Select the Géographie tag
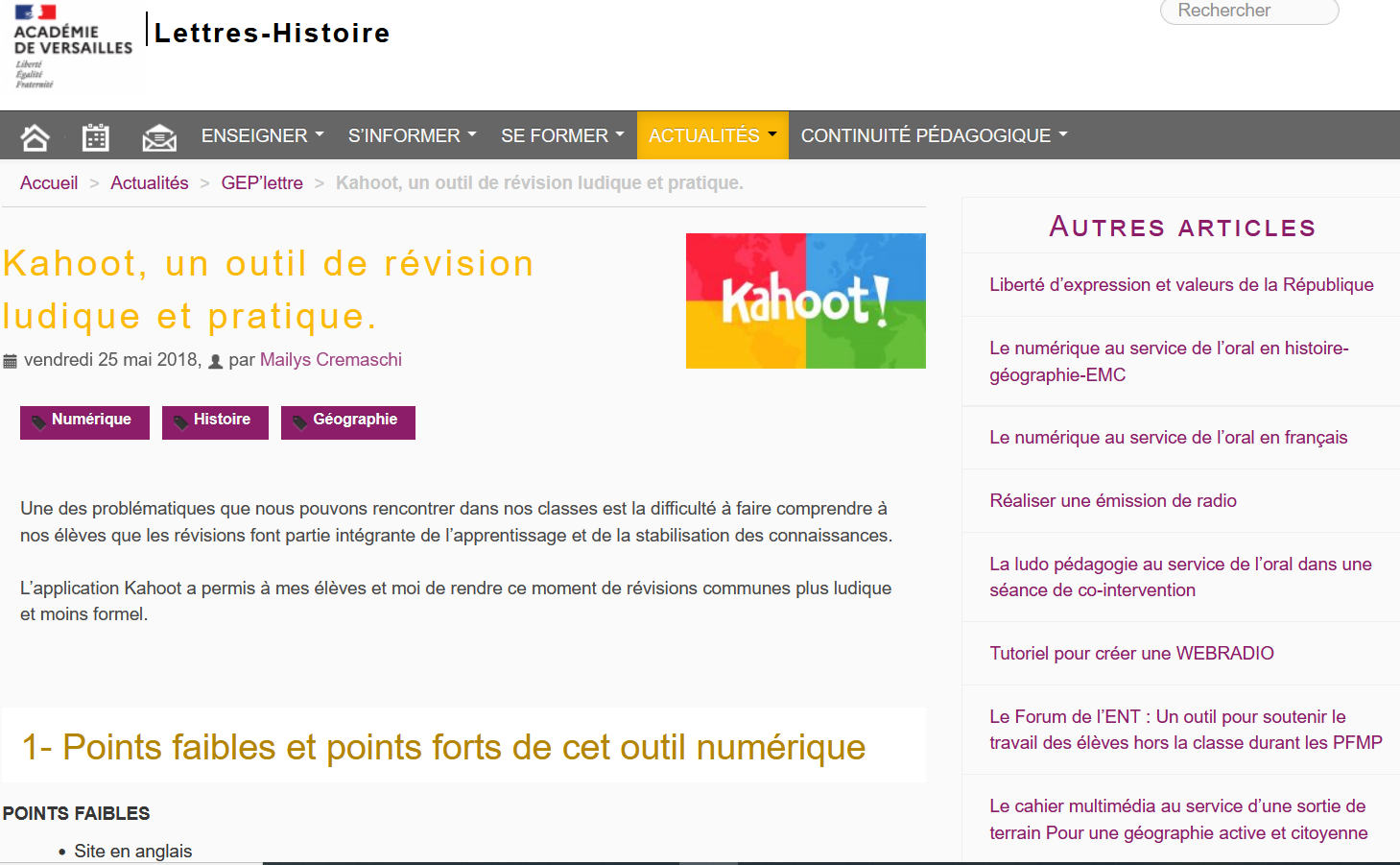1400x865 pixels. pos(347,421)
